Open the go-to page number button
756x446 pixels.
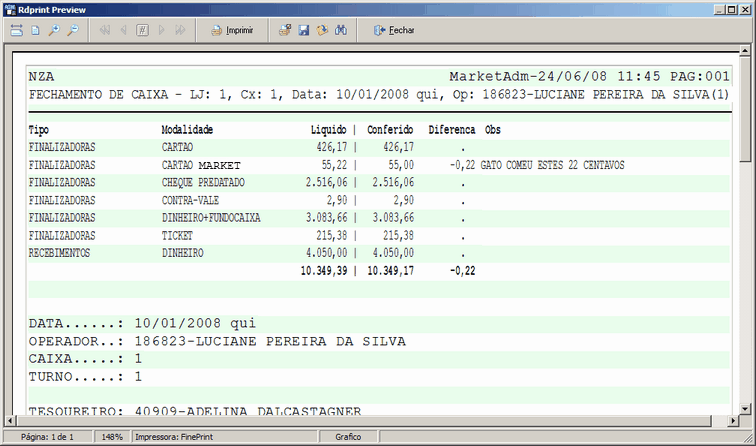click(x=142, y=30)
